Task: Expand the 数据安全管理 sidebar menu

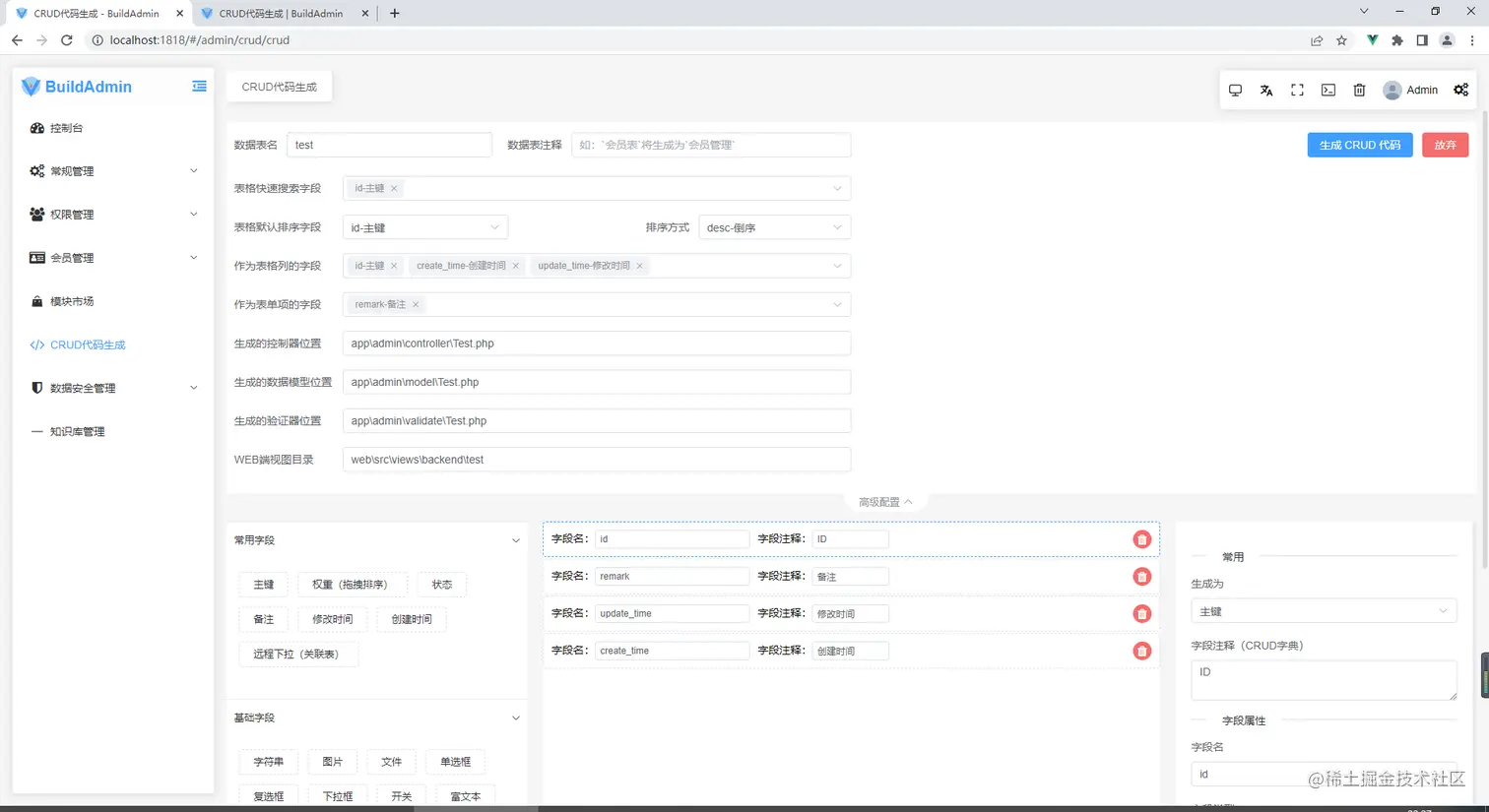Action: click(113, 388)
